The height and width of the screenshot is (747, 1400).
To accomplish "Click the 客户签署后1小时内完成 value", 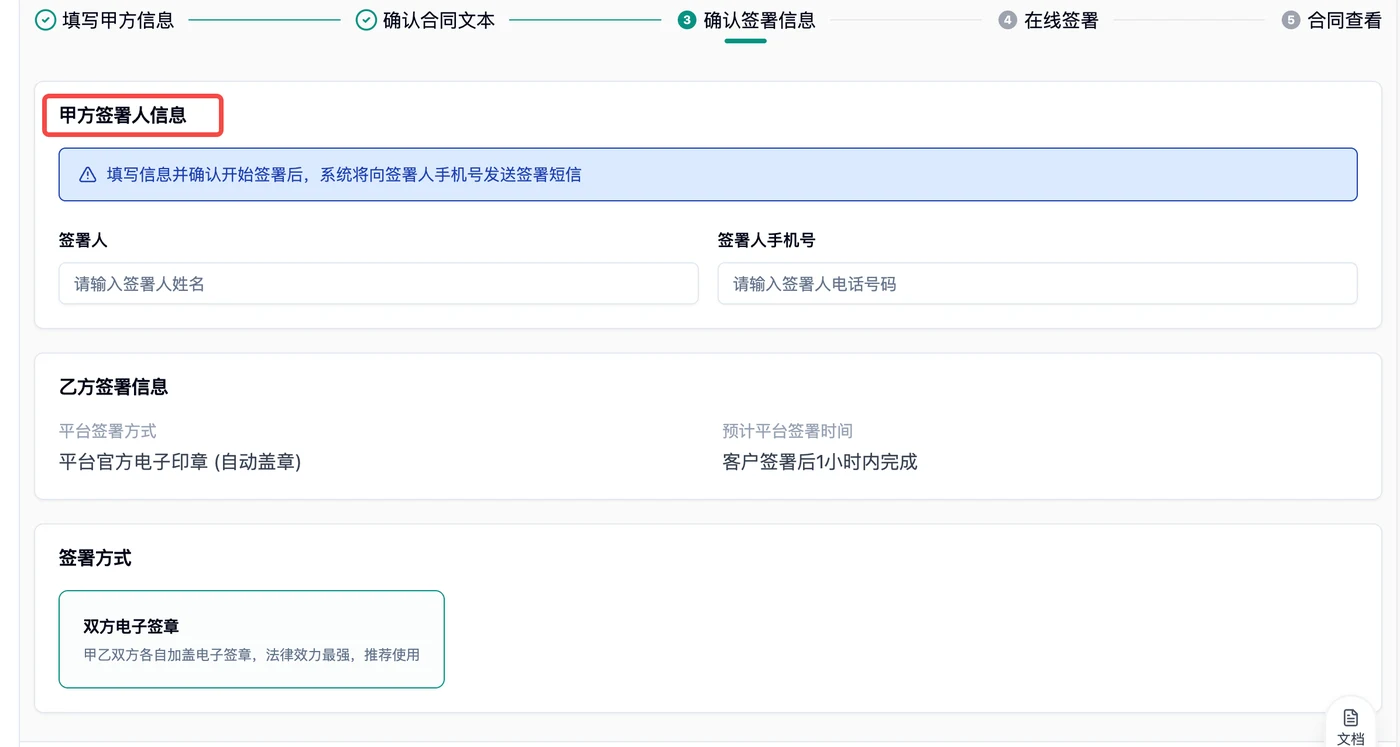I will (x=820, y=462).
